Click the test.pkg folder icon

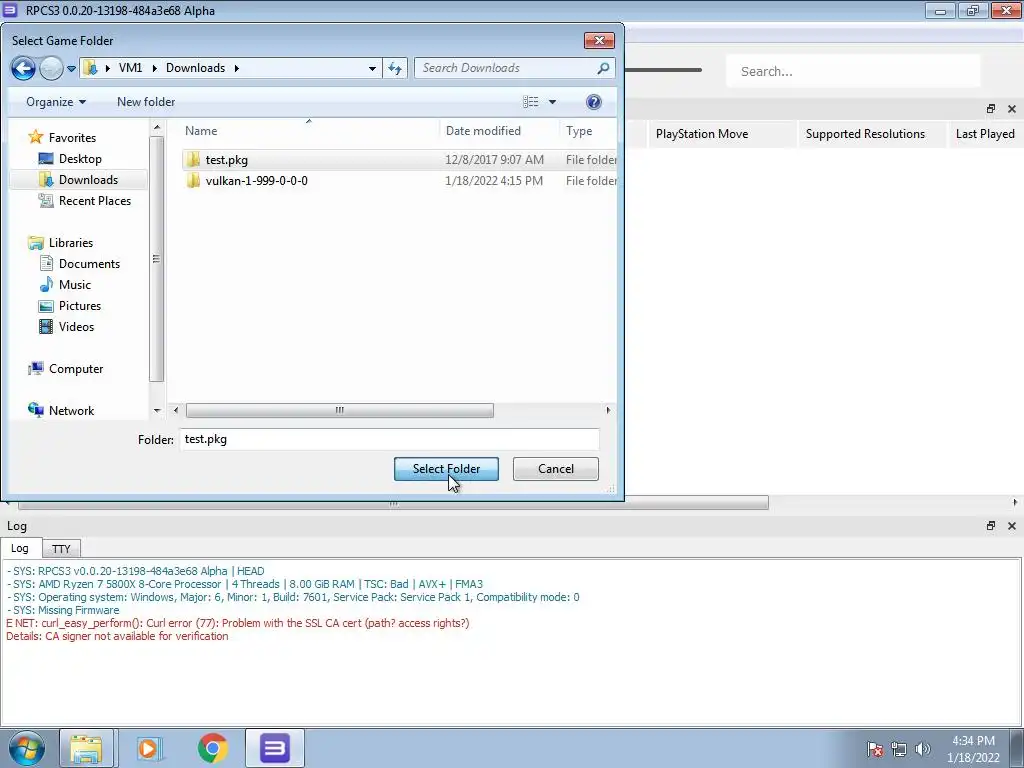tap(193, 160)
